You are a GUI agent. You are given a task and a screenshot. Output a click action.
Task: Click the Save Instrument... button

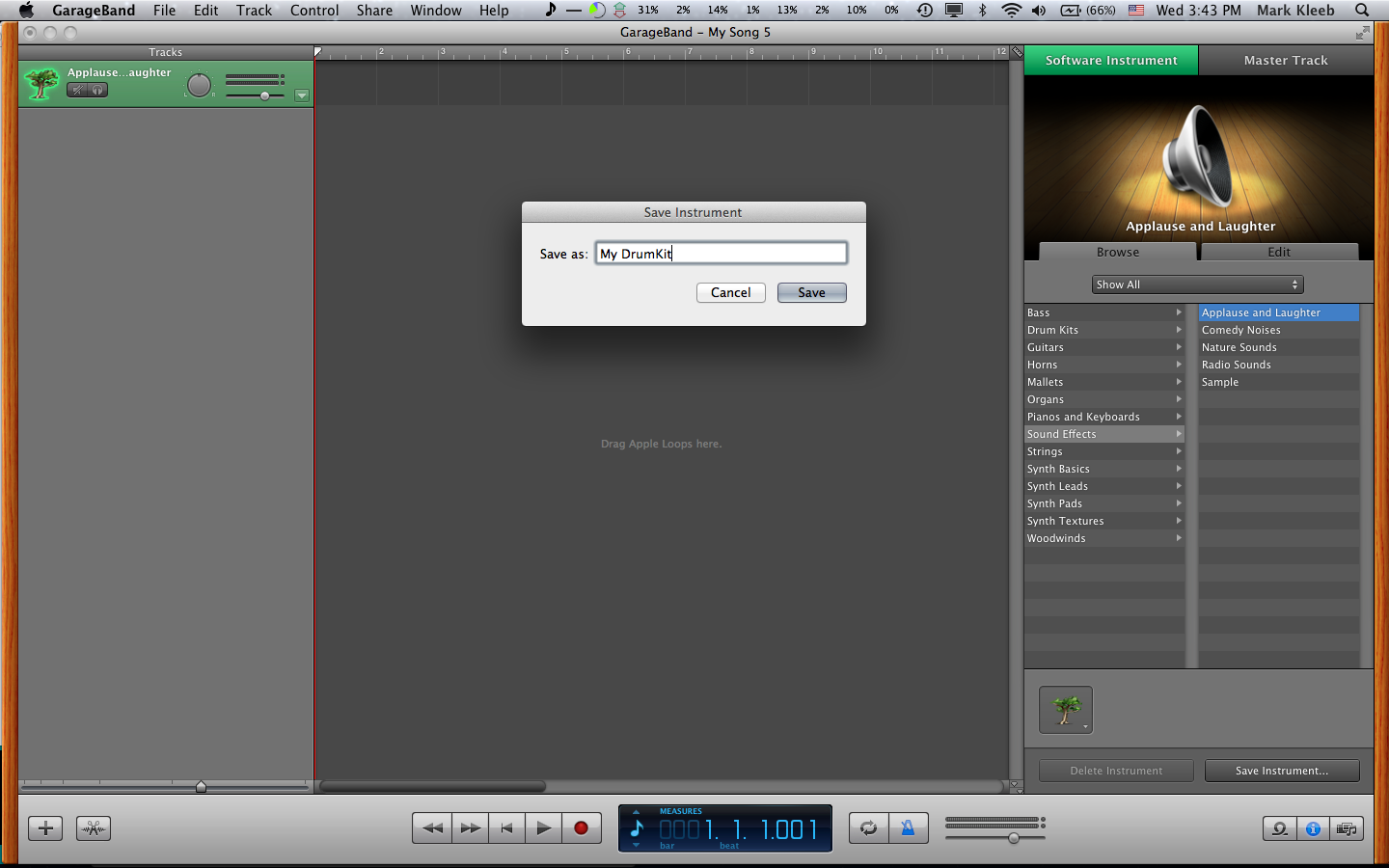tap(1282, 771)
